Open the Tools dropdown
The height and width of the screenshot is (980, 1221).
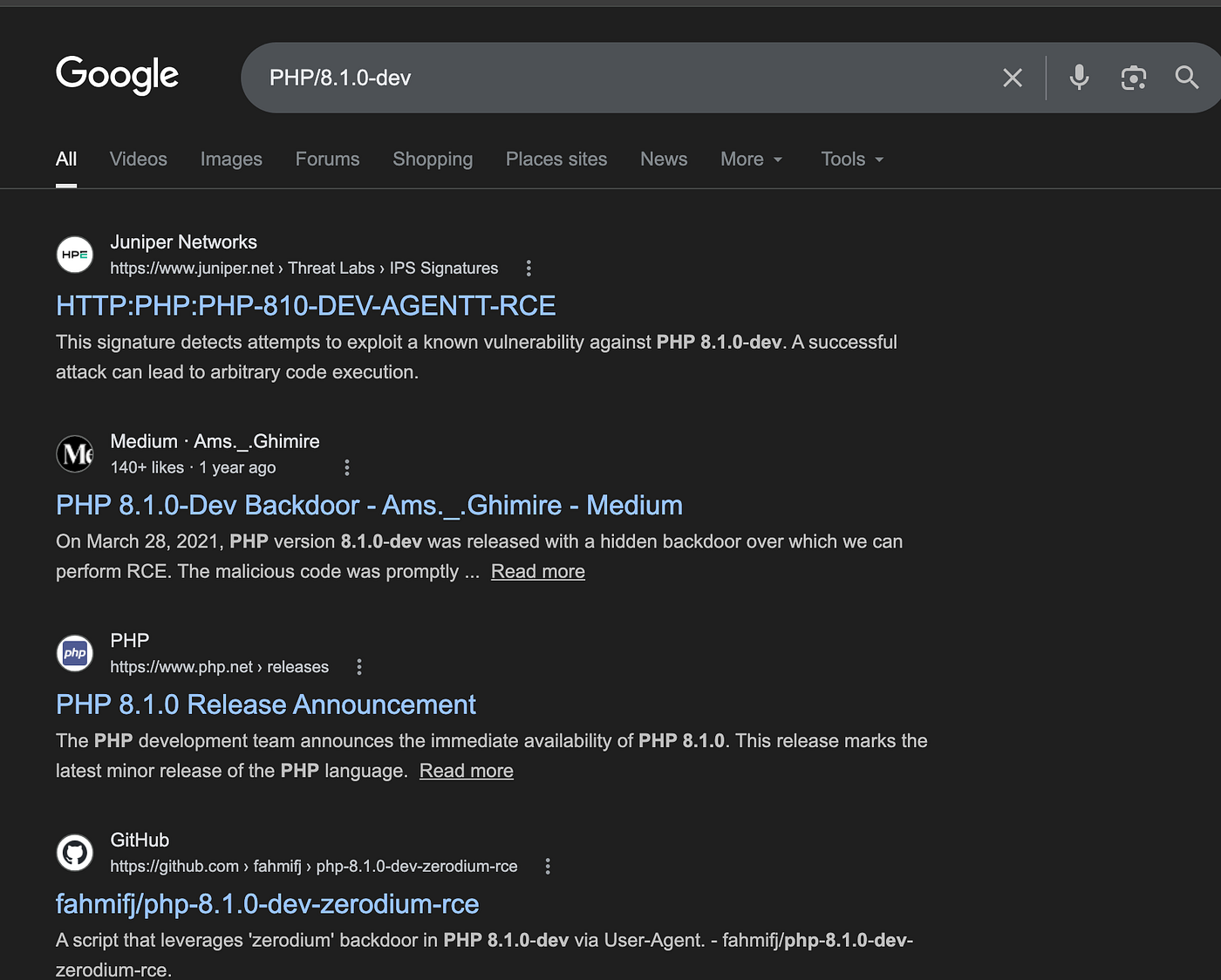[x=852, y=160]
